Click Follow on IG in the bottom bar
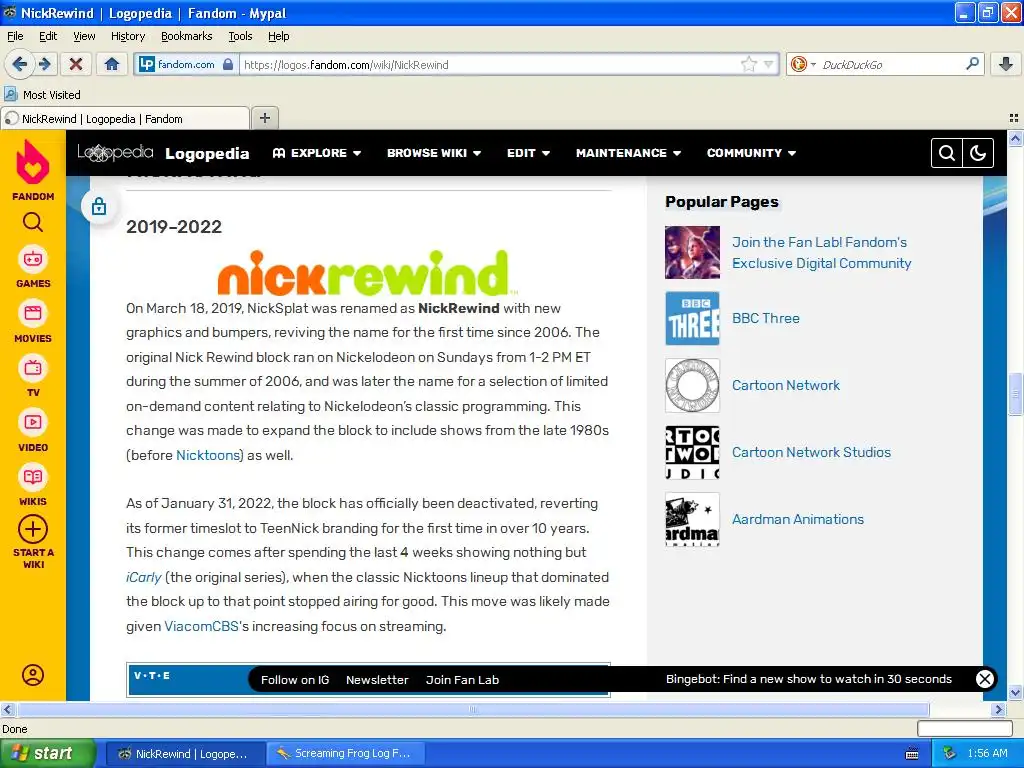This screenshot has height=768, width=1024. (x=295, y=680)
